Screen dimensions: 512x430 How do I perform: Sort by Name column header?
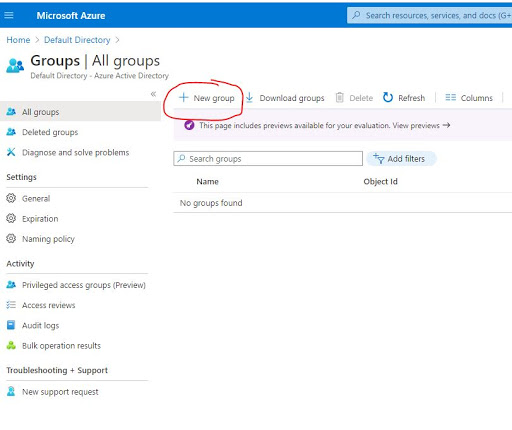[x=207, y=182]
